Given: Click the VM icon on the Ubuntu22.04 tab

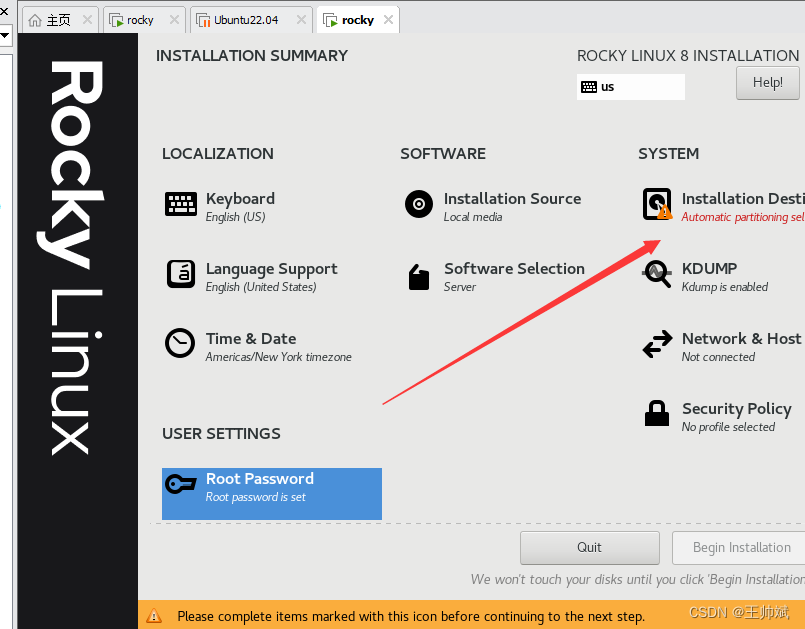Looking at the screenshot, I should click(203, 20).
